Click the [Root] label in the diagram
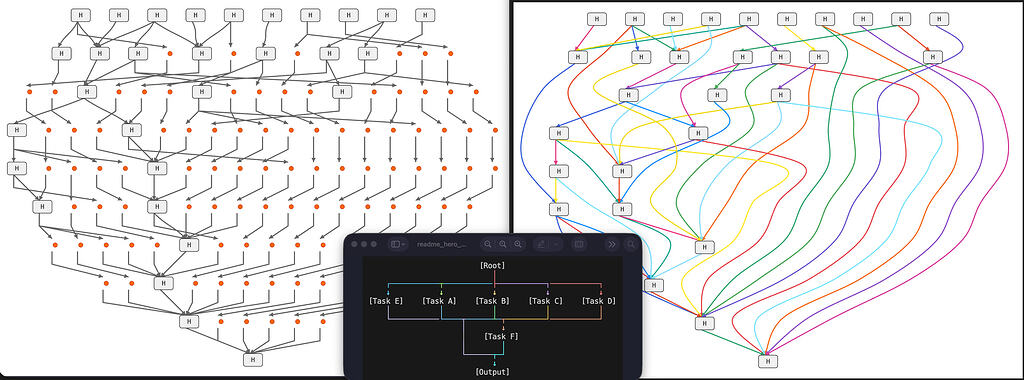Image resolution: width=1024 pixels, height=380 pixels. pyautogui.click(x=492, y=266)
